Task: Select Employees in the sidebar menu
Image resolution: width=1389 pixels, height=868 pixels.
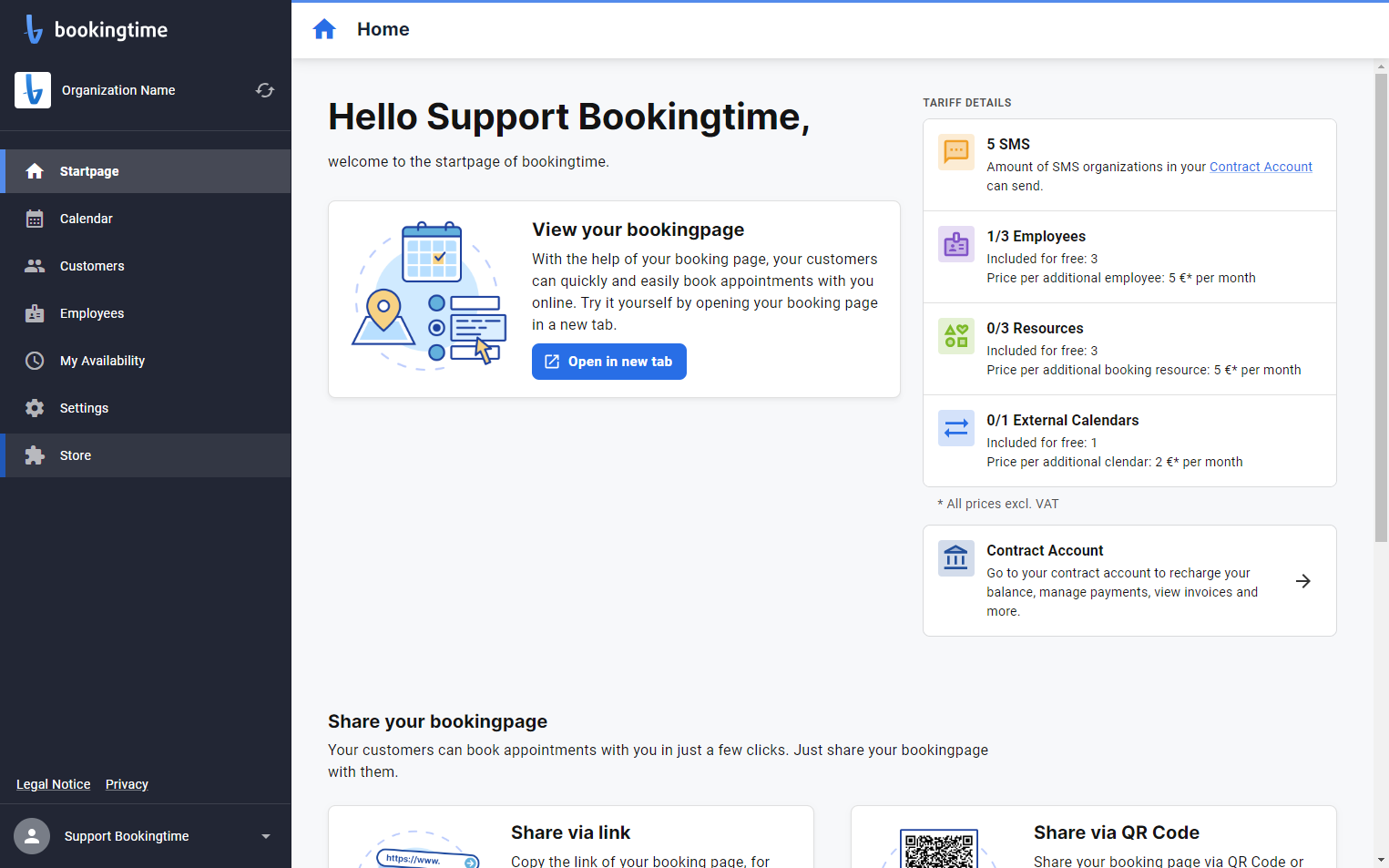Action: point(146,313)
